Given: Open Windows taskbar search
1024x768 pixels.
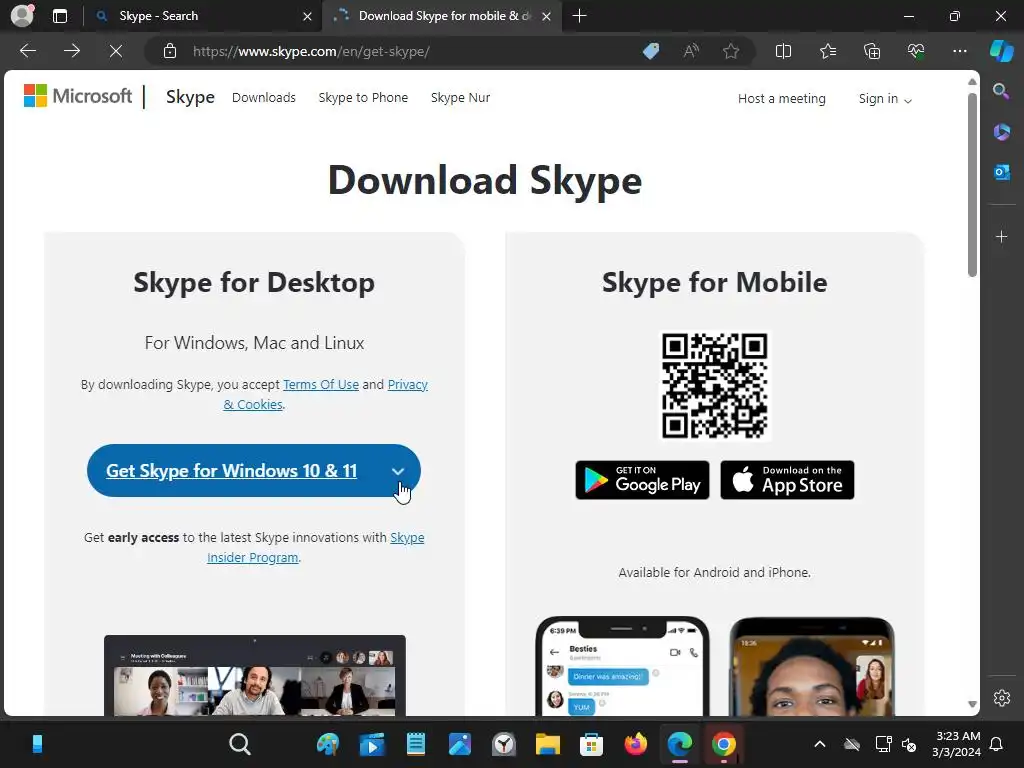Looking at the screenshot, I should click(x=240, y=744).
